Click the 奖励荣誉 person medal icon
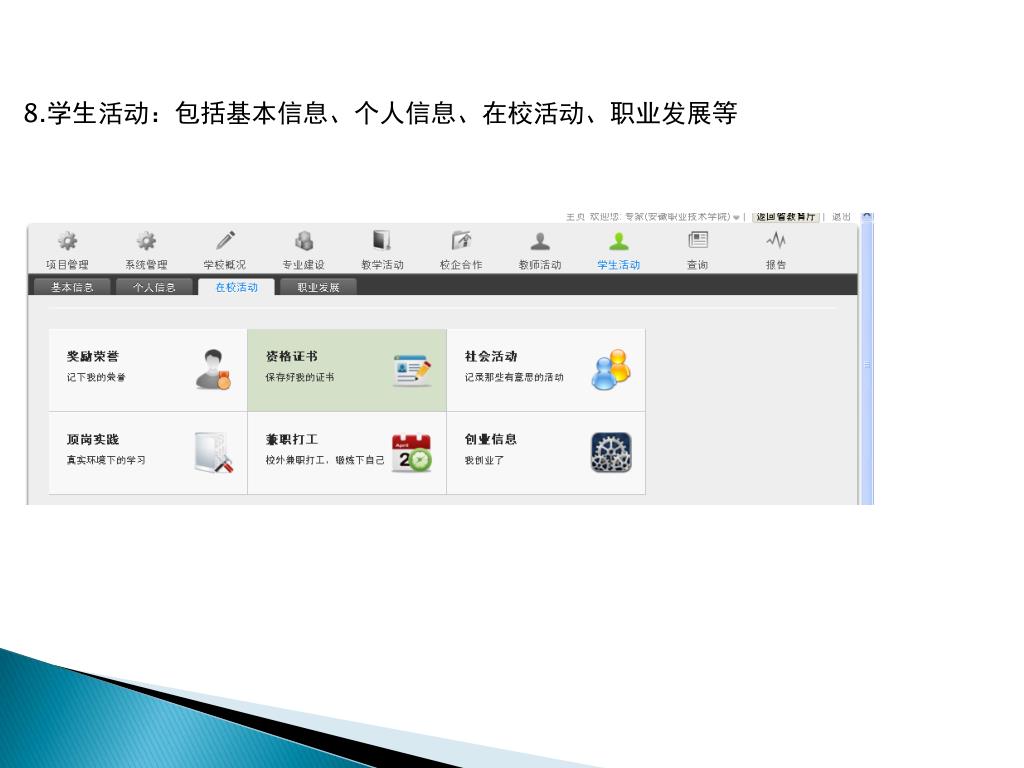 tap(214, 370)
